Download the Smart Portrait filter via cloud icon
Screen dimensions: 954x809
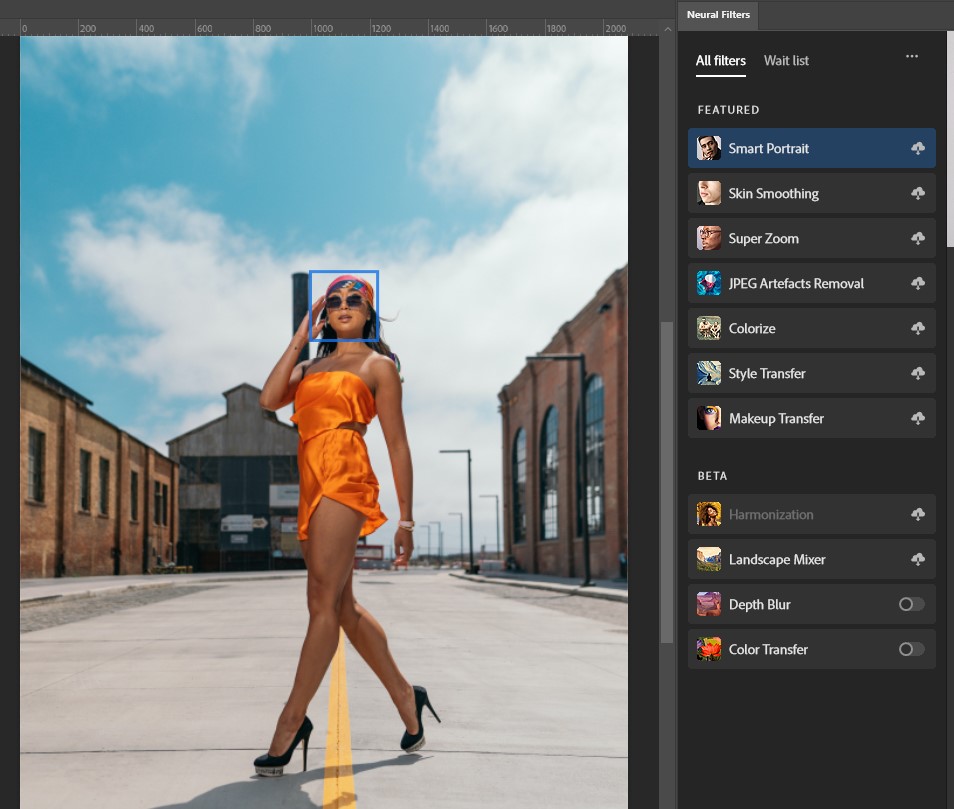point(917,149)
